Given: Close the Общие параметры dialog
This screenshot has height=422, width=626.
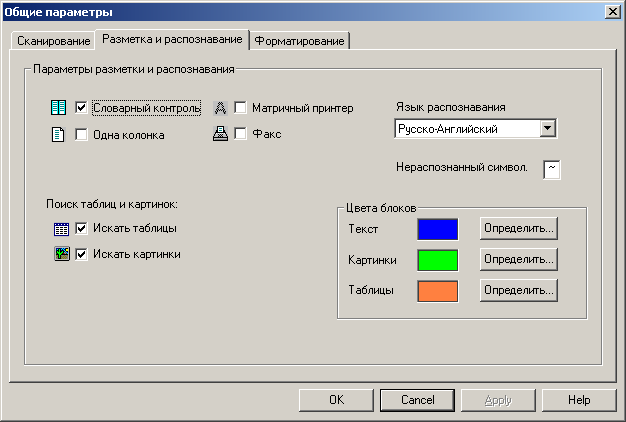Looking at the screenshot, I should point(612,12).
